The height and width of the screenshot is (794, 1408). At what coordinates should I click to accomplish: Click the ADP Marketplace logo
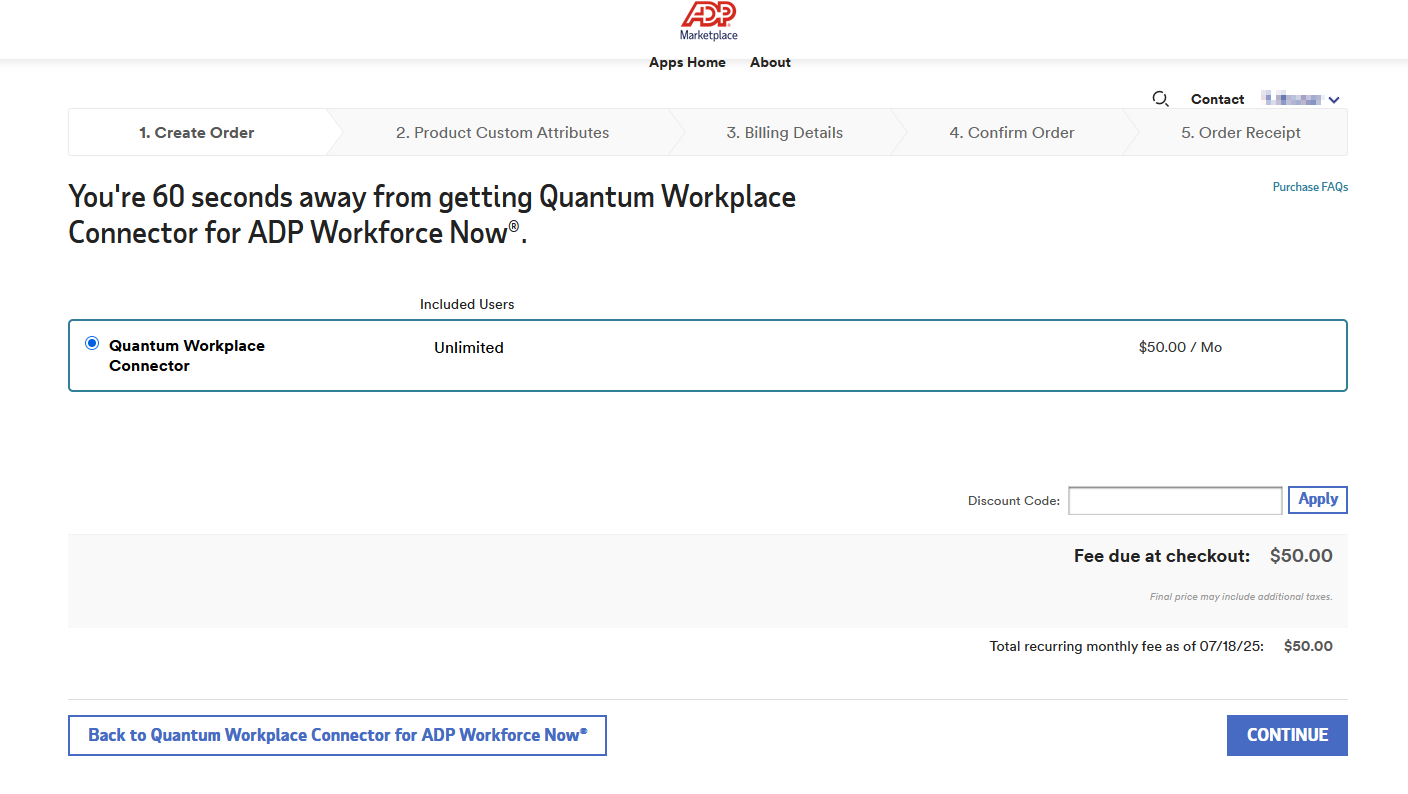(x=708, y=20)
